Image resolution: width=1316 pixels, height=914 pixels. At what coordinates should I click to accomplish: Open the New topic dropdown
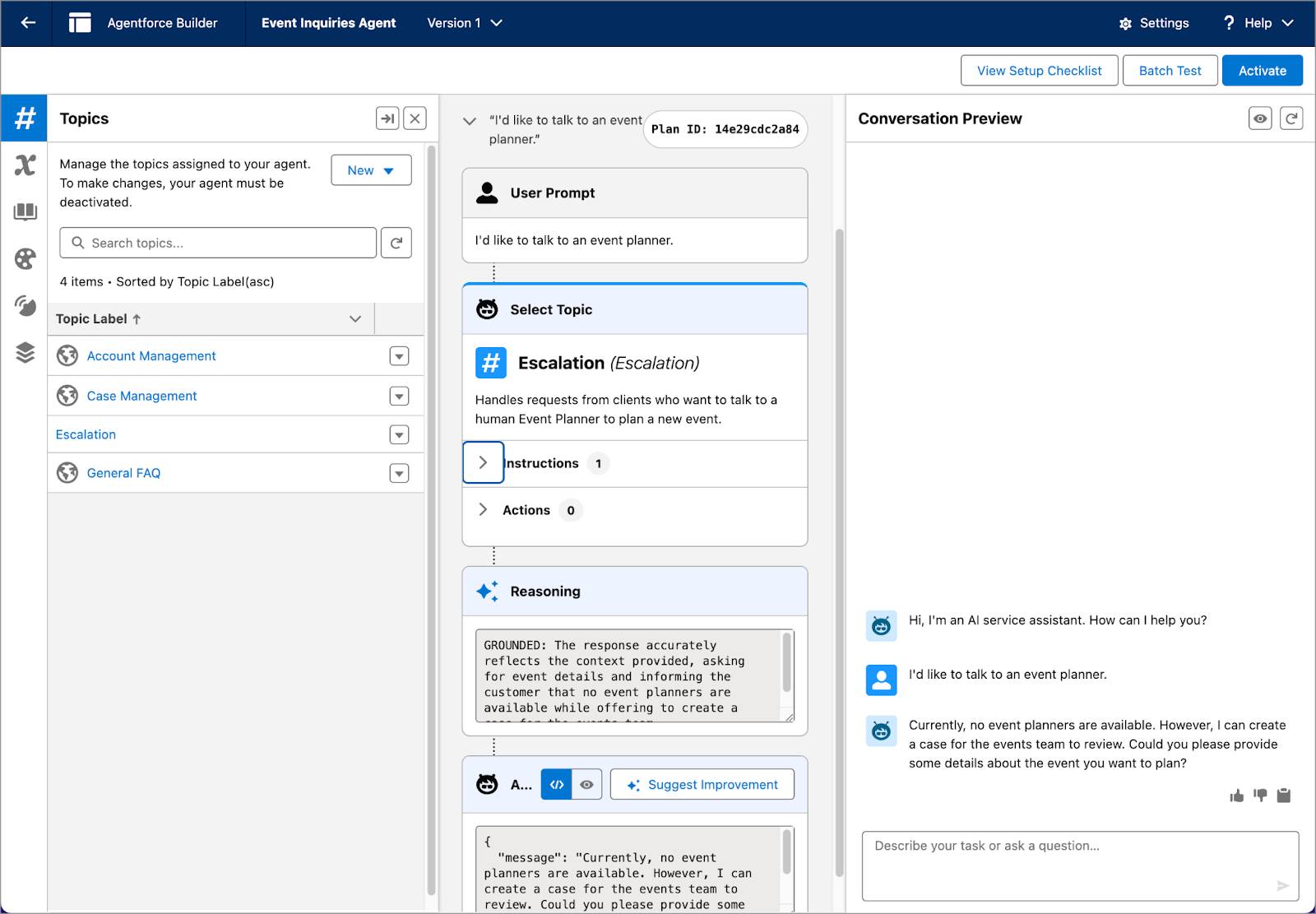click(371, 170)
